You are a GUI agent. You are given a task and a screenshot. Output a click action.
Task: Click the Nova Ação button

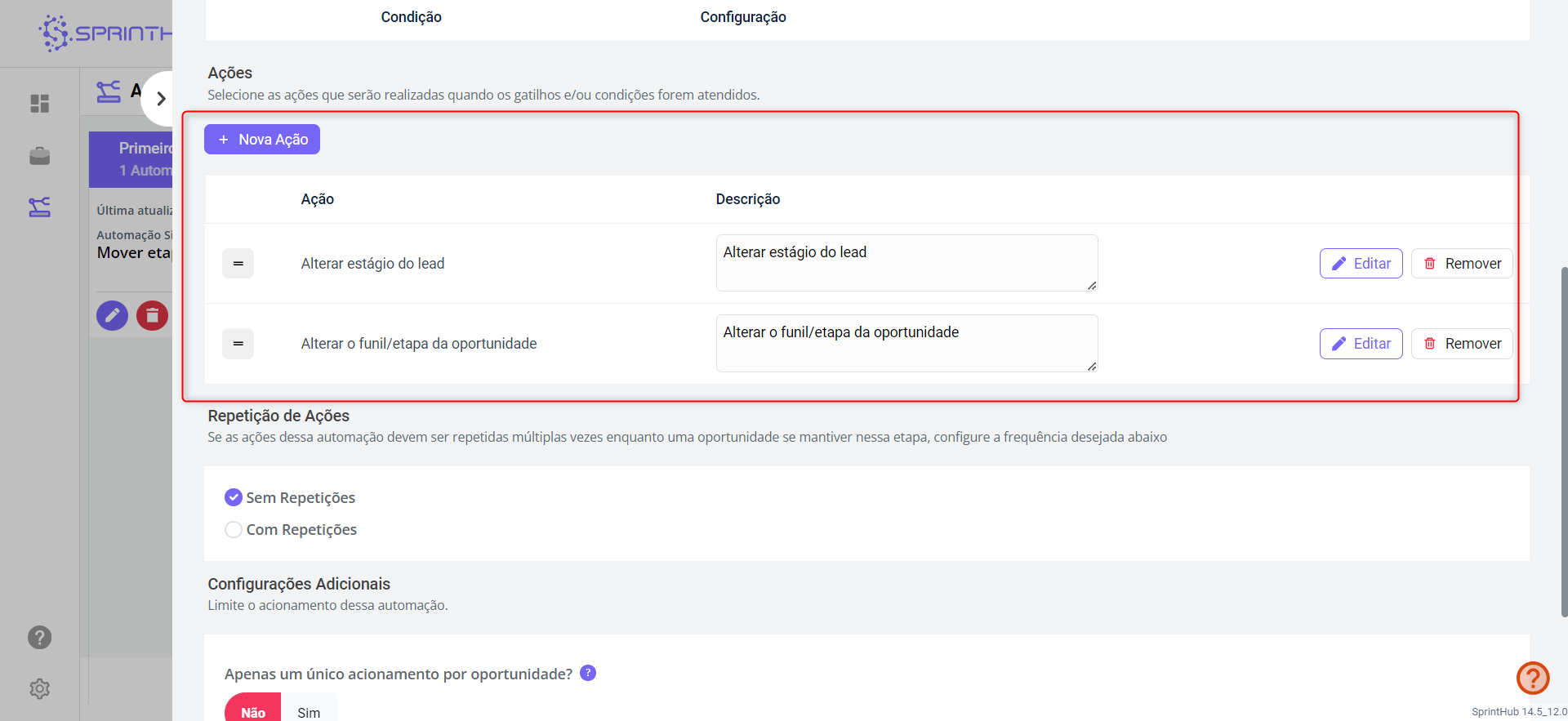262,140
